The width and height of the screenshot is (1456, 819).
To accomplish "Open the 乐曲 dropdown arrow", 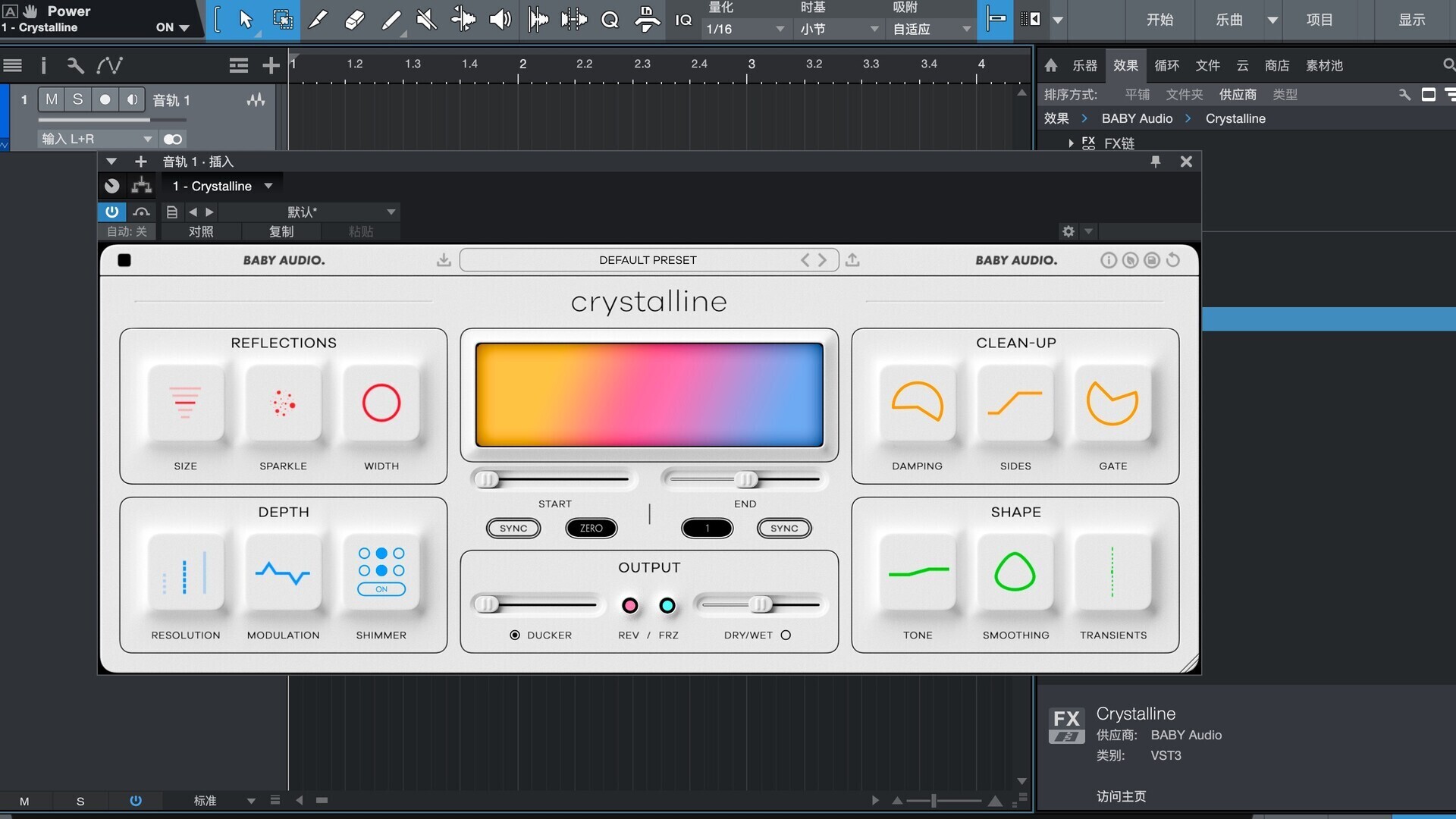I will pyautogui.click(x=1272, y=20).
